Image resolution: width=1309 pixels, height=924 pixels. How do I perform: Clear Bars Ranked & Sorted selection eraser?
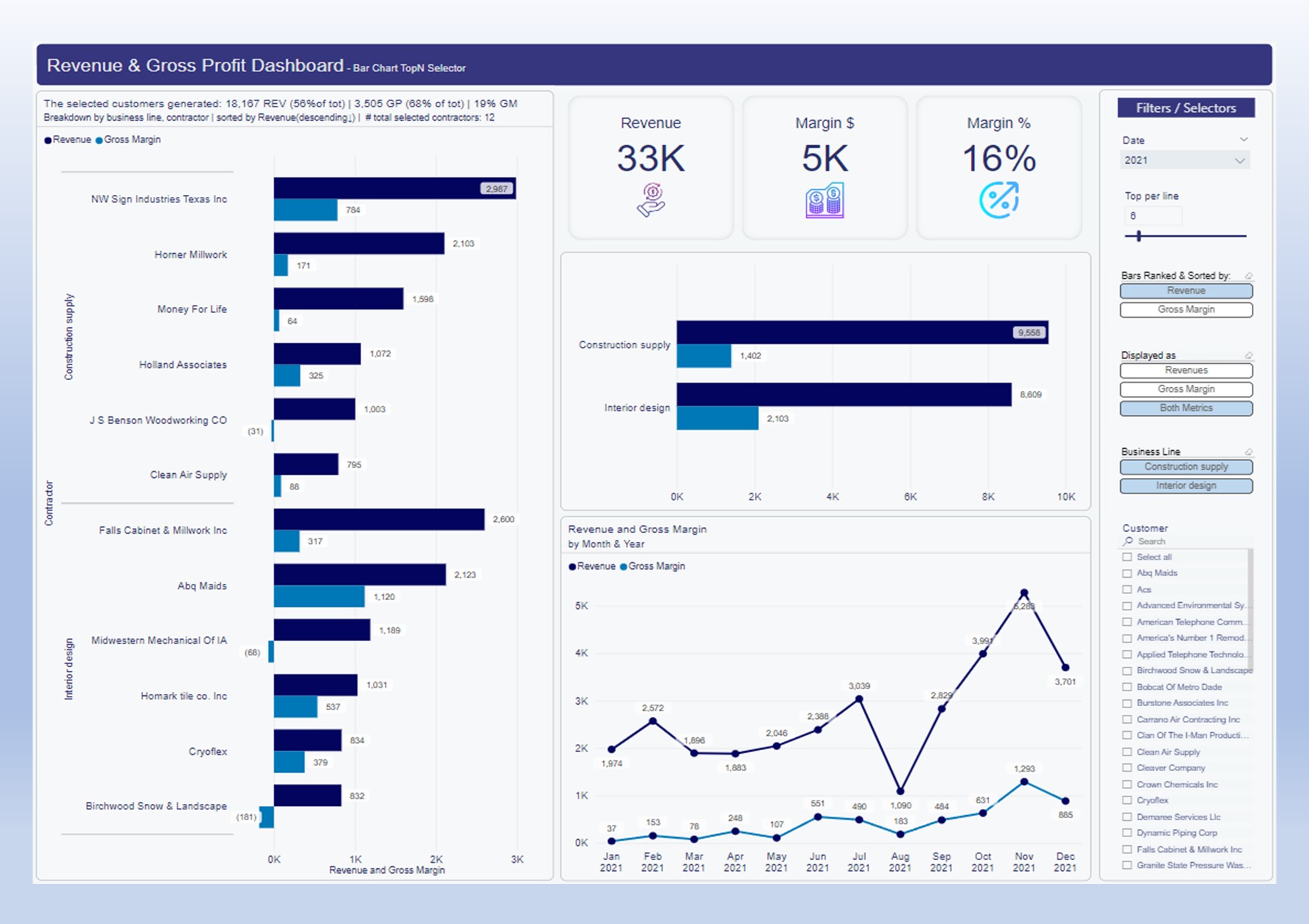[1248, 276]
